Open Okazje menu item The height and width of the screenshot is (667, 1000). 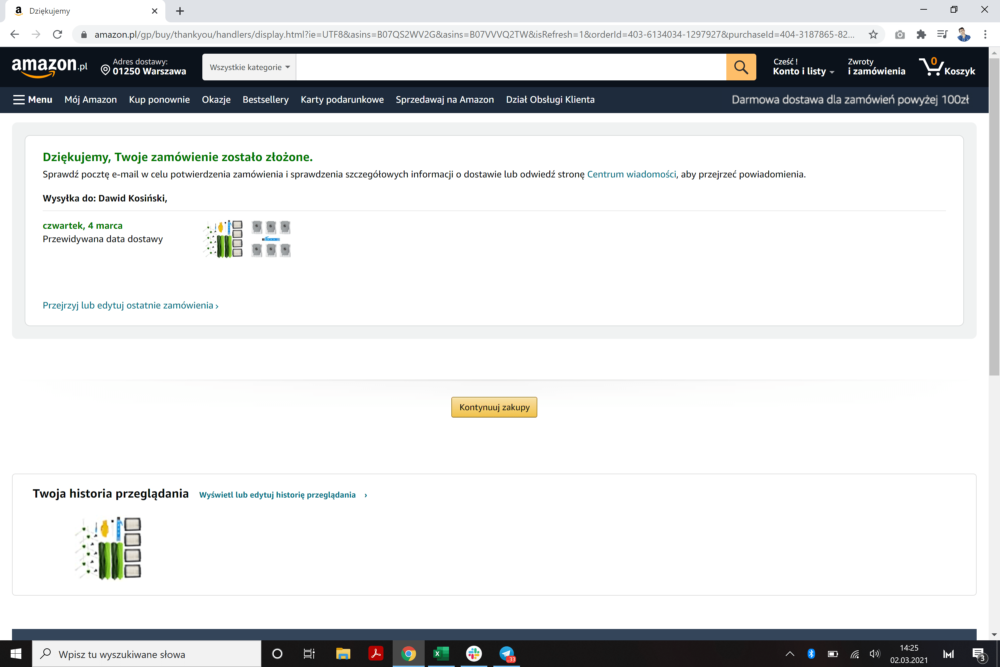(x=216, y=99)
